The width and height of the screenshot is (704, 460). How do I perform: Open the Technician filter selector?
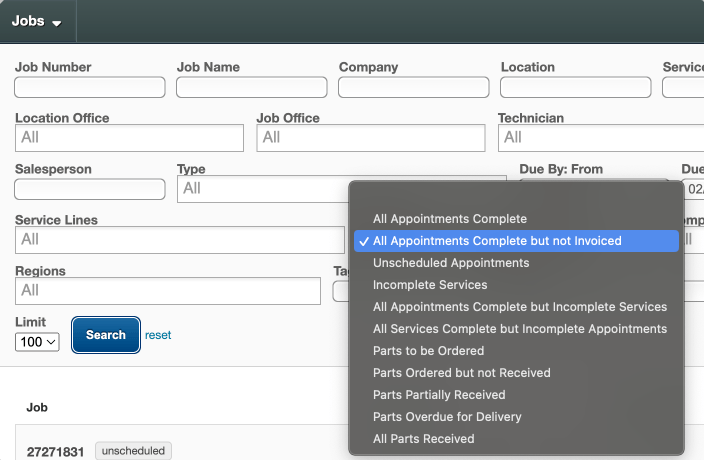click(600, 138)
